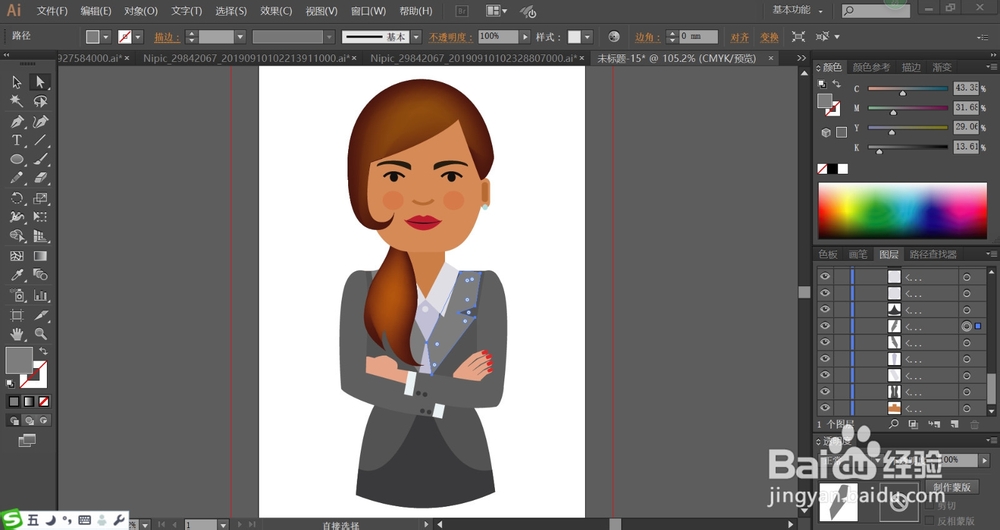
Task: Open the artboard navigation dropdown in status bar
Action: click(x=223, y=524)
